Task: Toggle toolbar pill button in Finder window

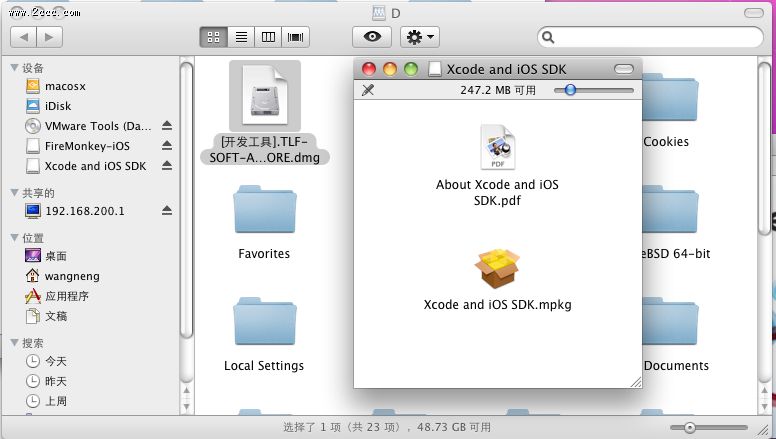Action: [754, 13]
